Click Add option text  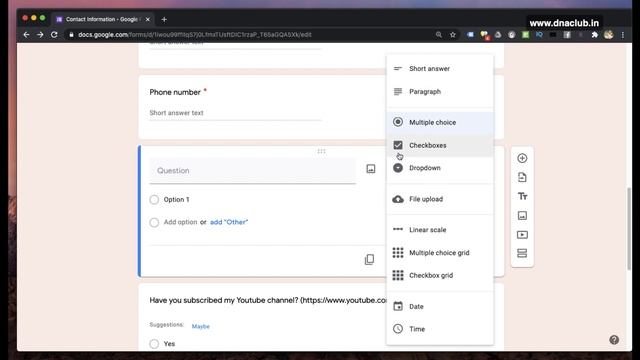(x=180, y=222)
